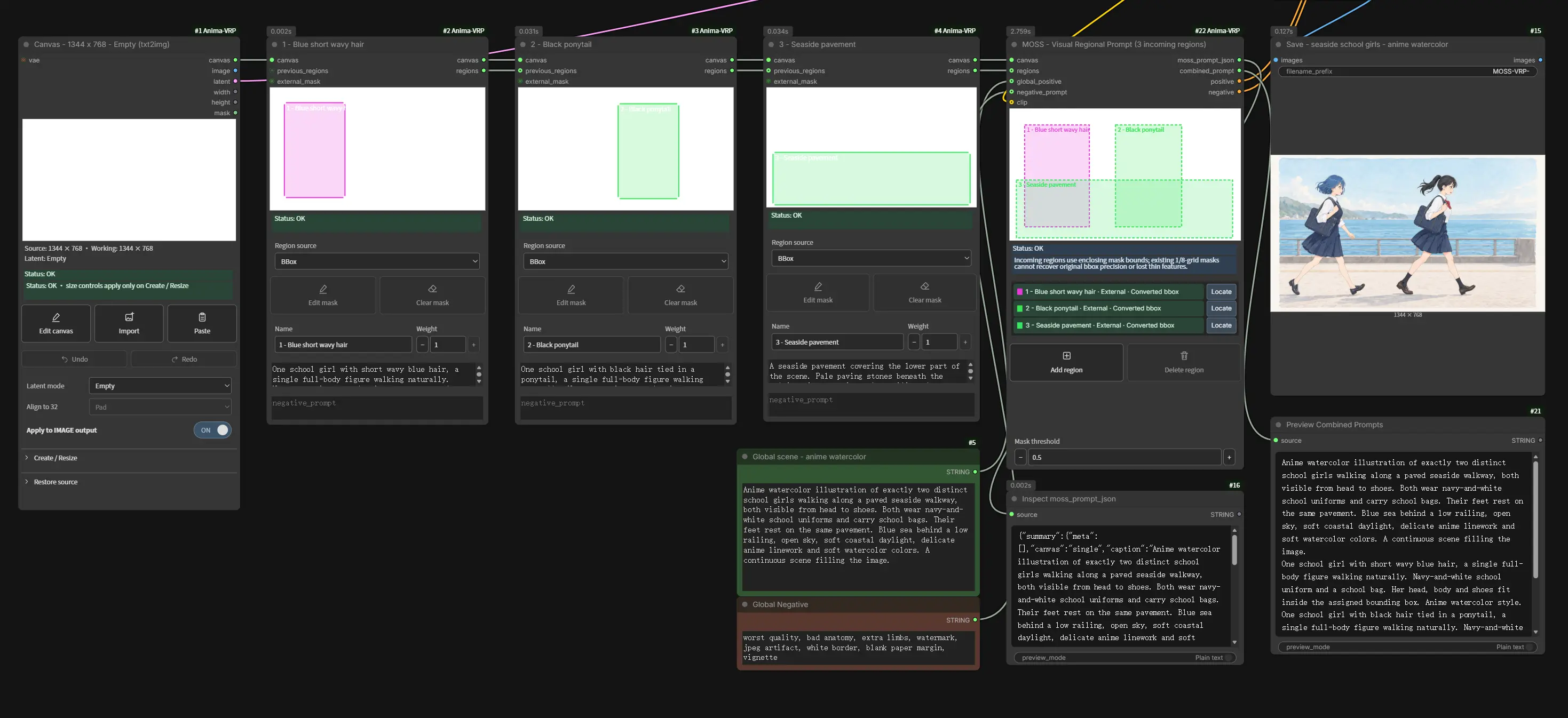
Task: Click the Edit canvas pencil button
Action: (x=56, y=323)
